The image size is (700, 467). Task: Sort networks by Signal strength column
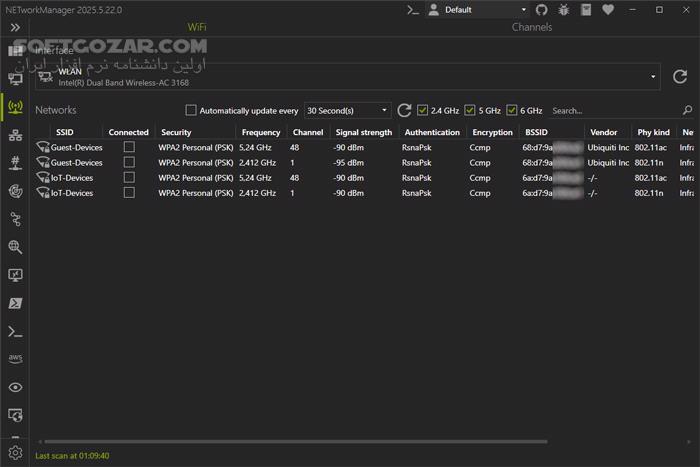364,132
